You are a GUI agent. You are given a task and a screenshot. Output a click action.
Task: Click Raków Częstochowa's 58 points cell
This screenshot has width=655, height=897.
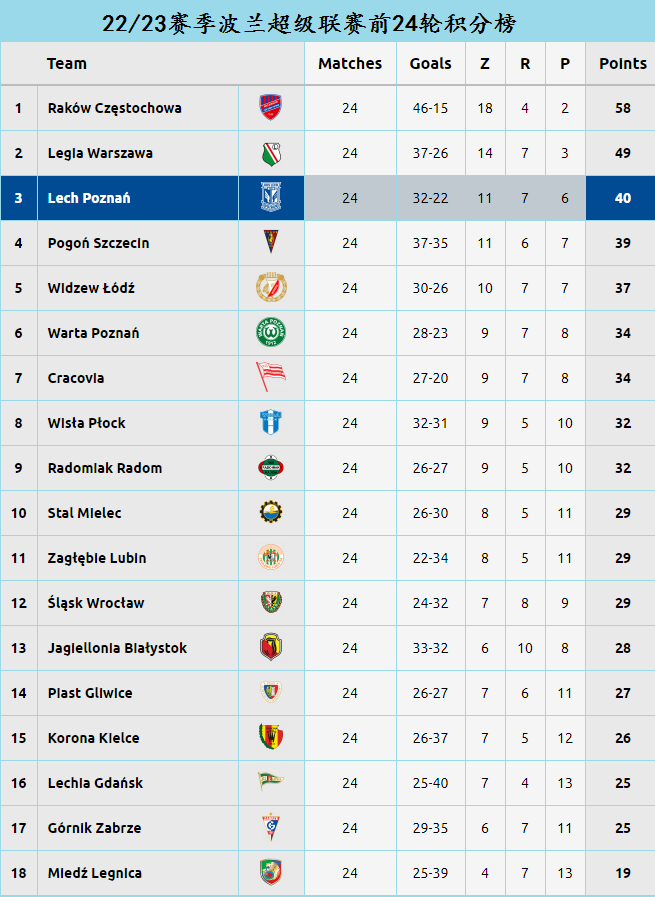click(x=623, y=108)
